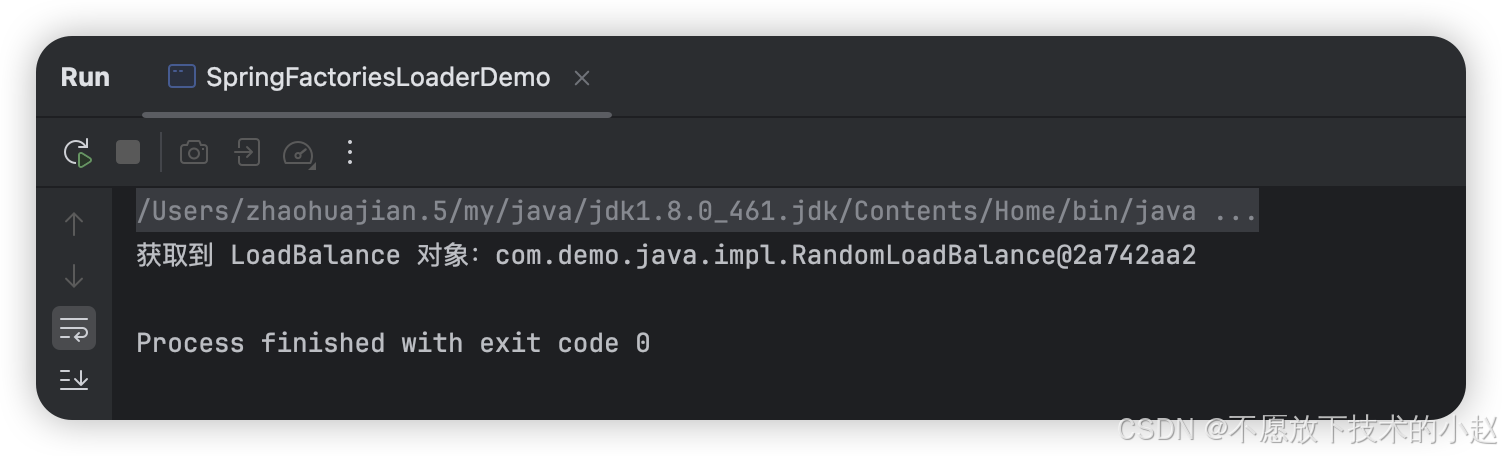Toggle soft-wrap for console output
Image resolution: width=1502 pixels, height=456 pixels.
coord(74,328)
